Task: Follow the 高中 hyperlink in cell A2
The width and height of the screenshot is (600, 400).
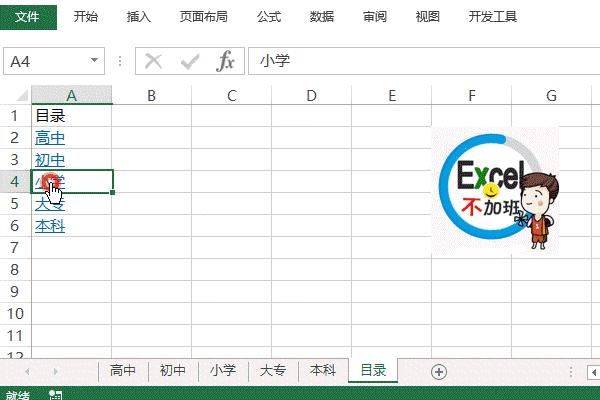Action: (x=50, y=138)
